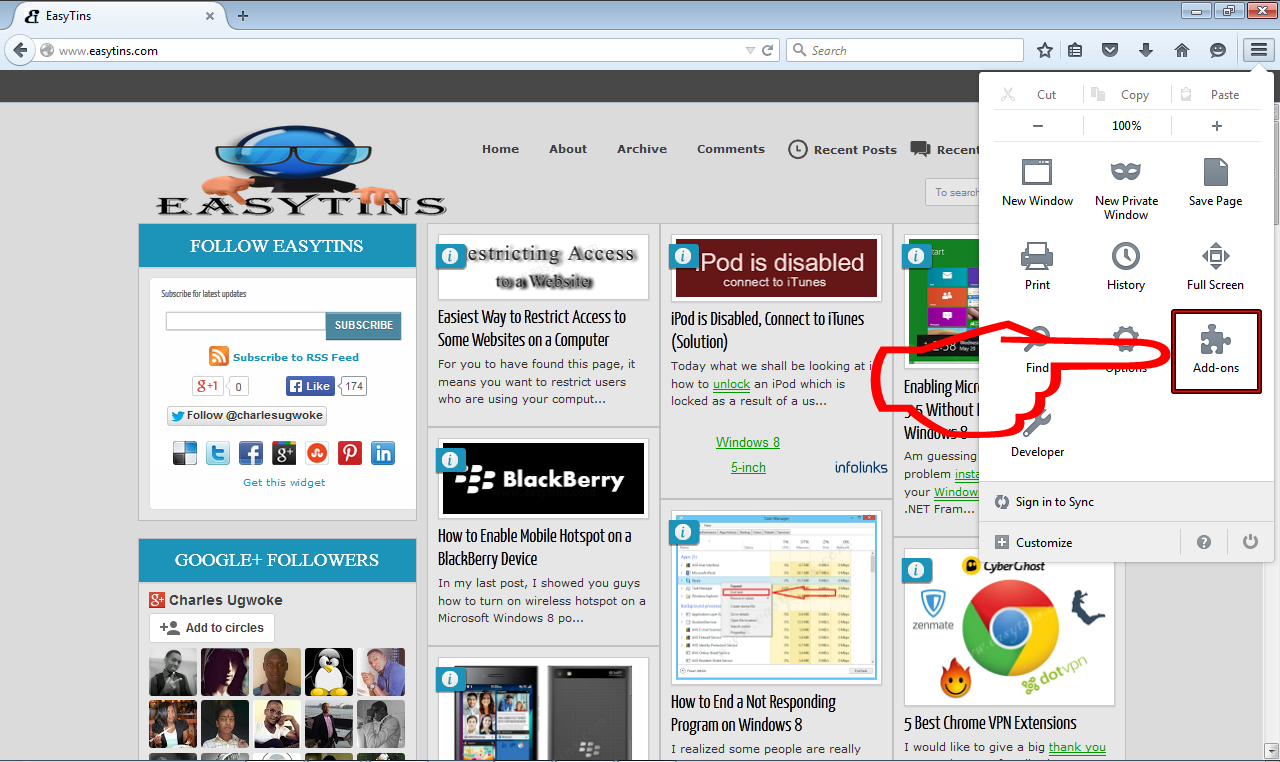Click the Back navigation arrow

point(21,50)
